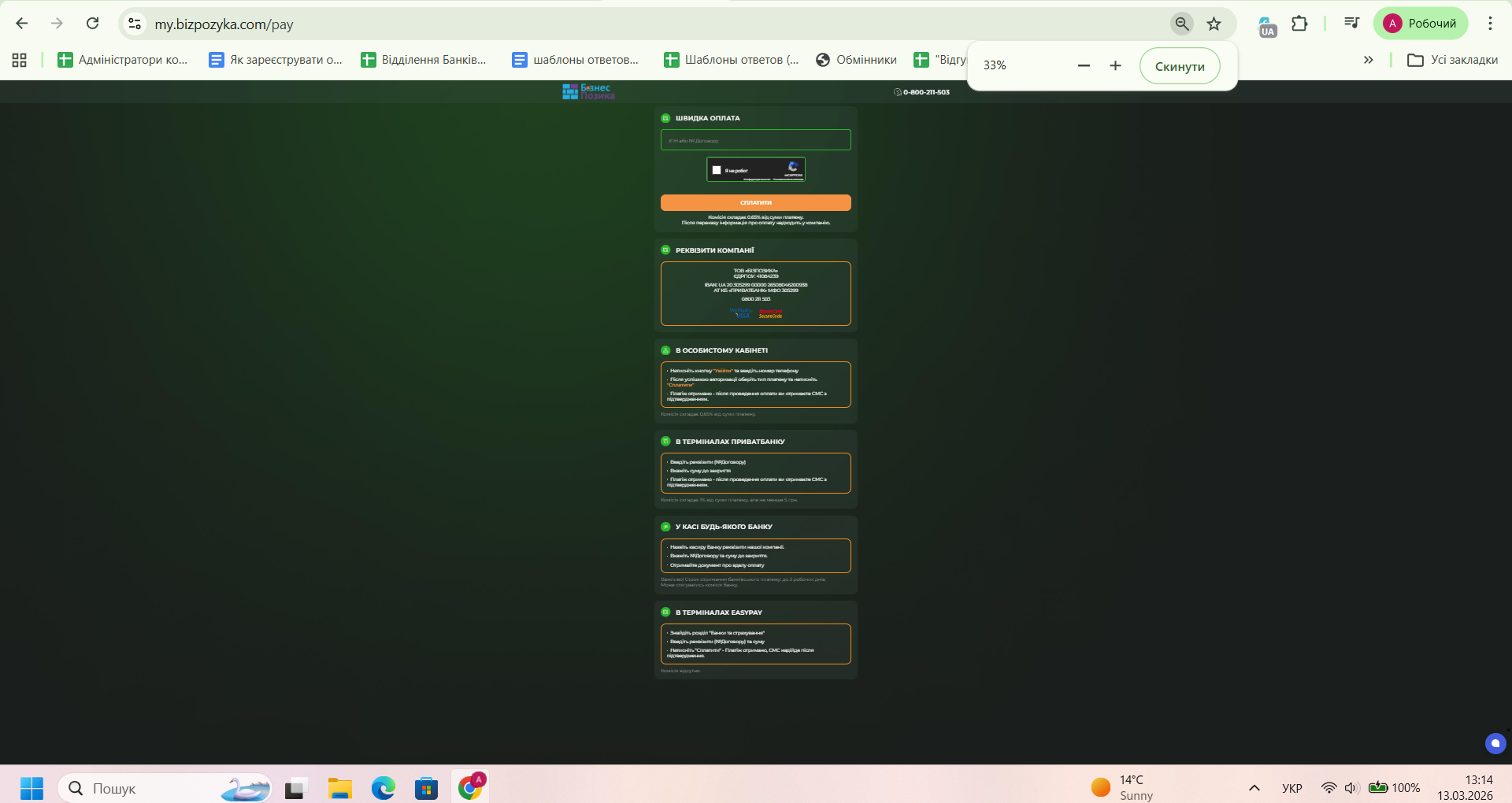Click the icon beside В ТЕРМІНАЛАХ ПРИВАТБАНКУ
The image size is (1512, 803).
coord(665,442)
